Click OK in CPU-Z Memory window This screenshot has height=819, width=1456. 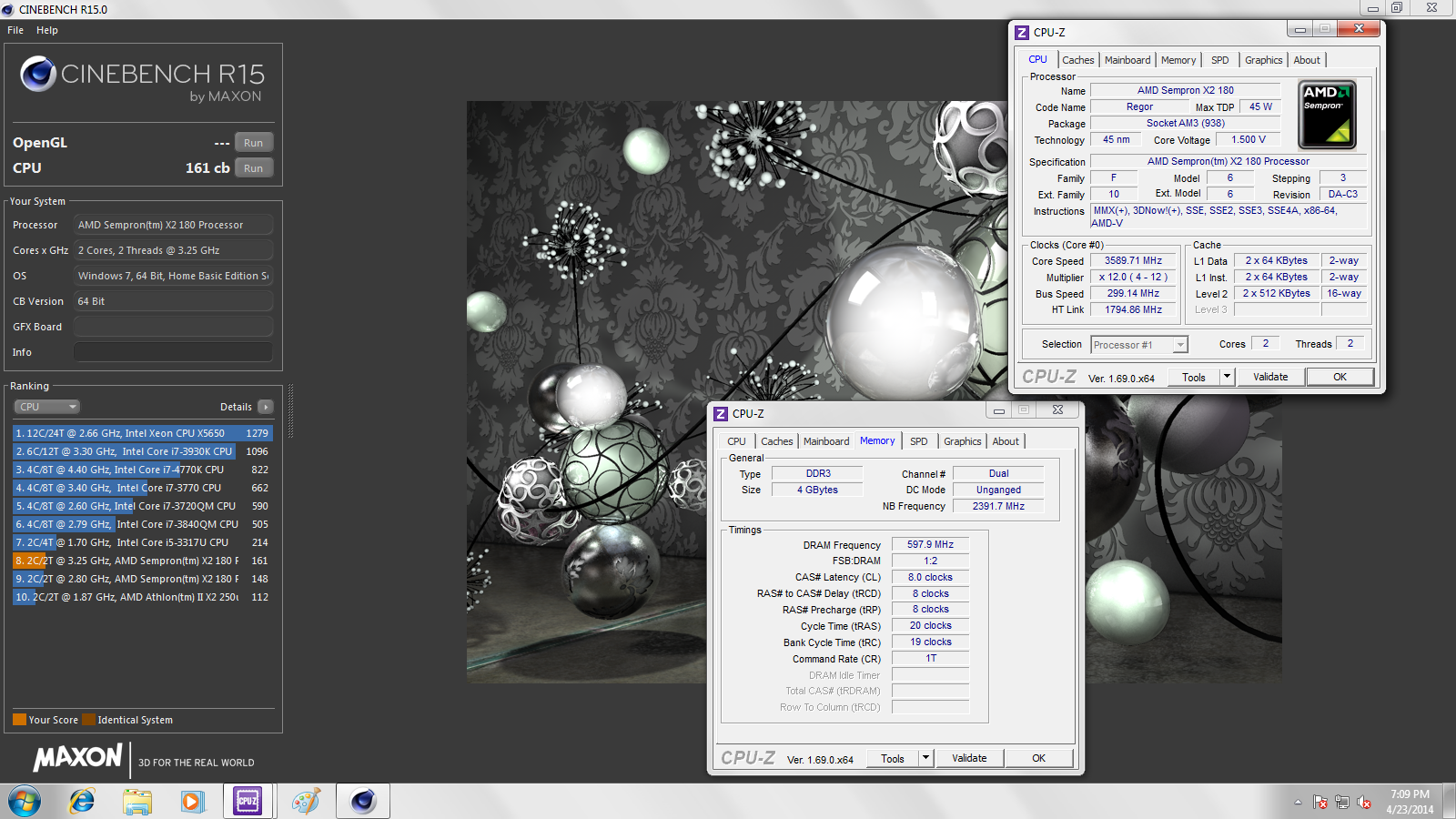pyautogui.click(x=1039, y=758)
